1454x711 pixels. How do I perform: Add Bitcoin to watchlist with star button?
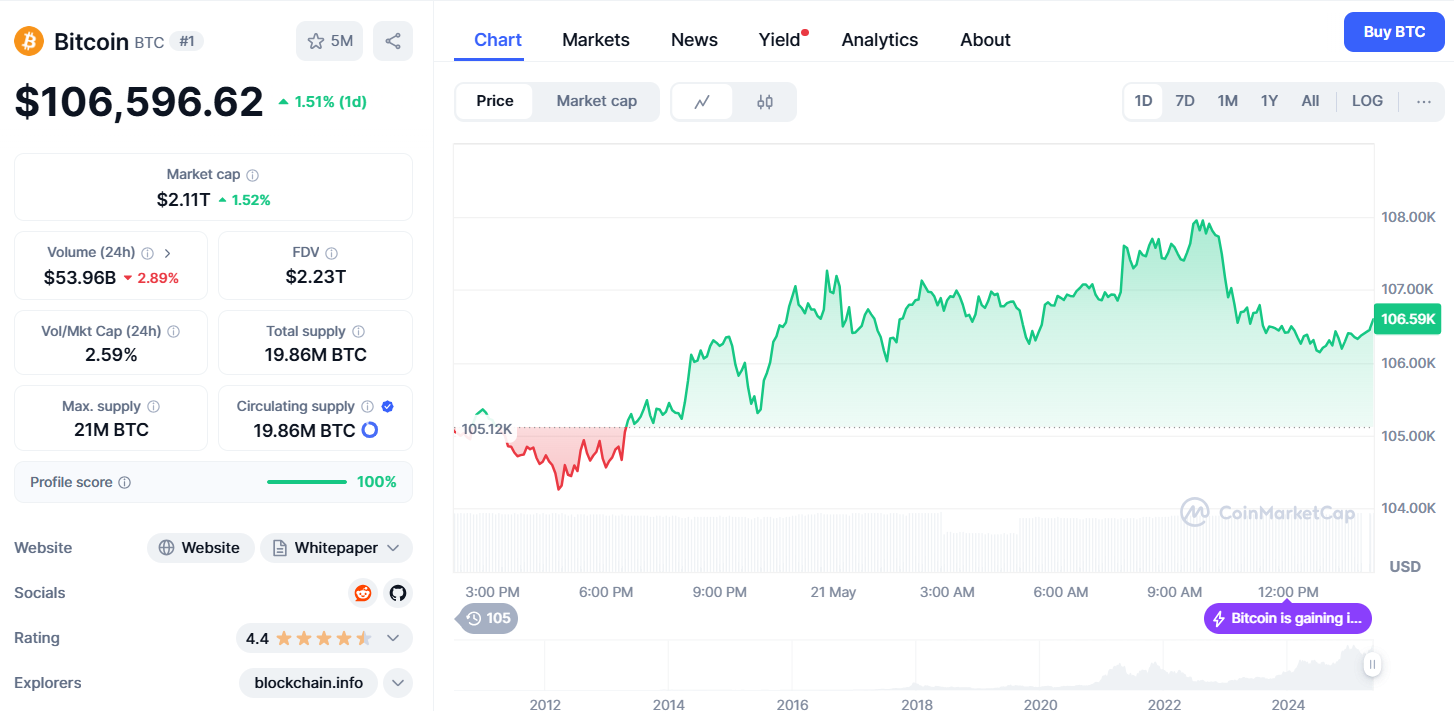click(x=329, y=41)
